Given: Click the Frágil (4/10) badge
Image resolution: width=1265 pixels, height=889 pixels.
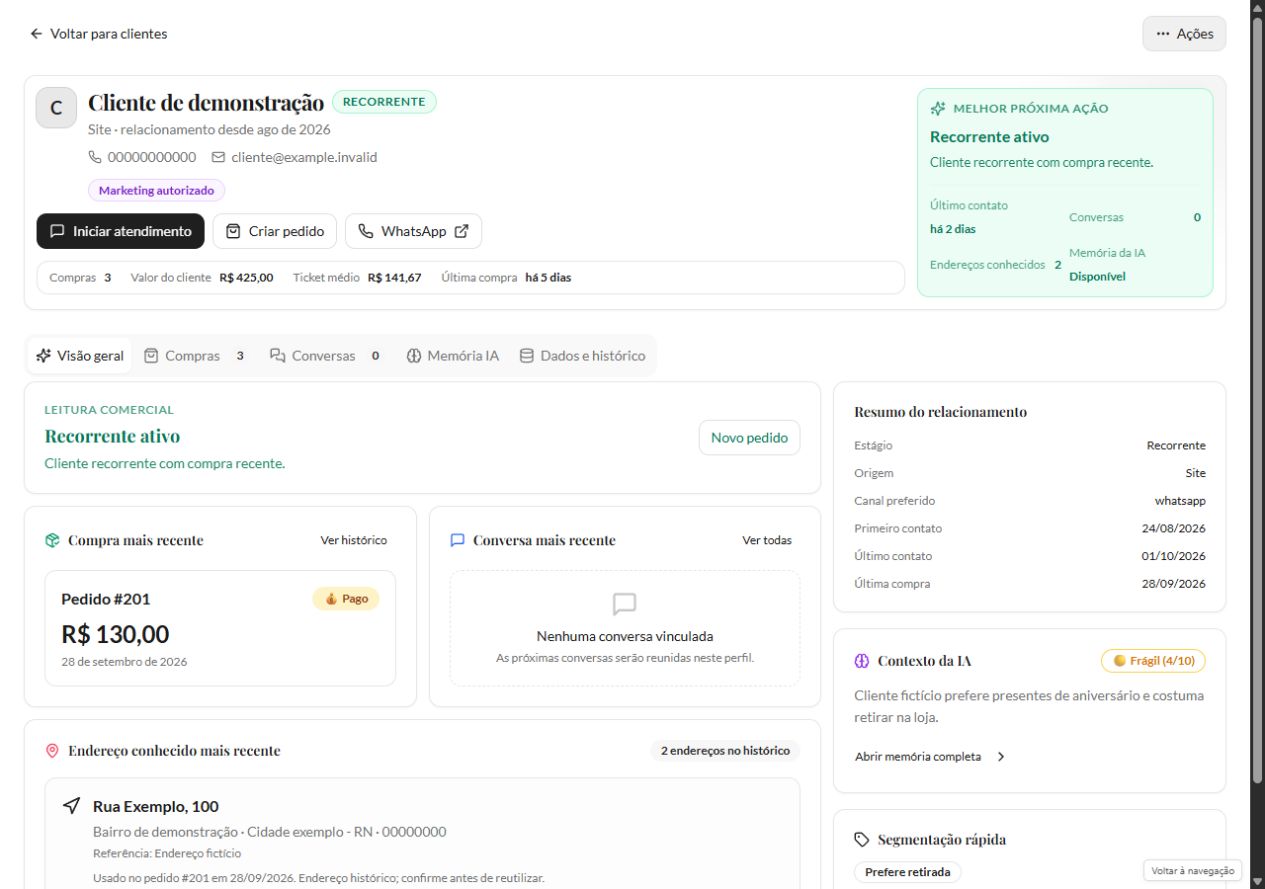Looking at the screenshot, I should click(1154, 661).
